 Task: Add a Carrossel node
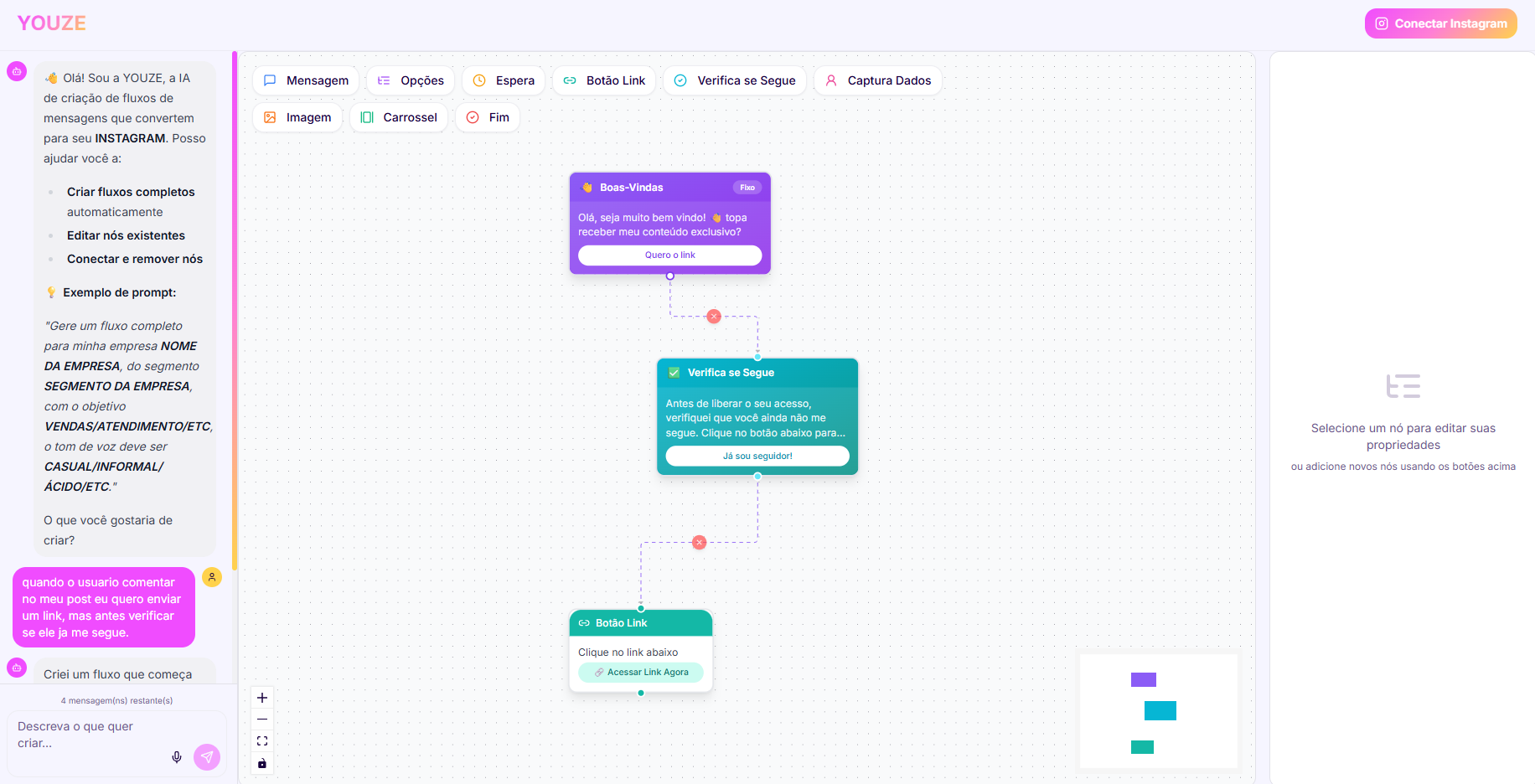coord(399,117)
